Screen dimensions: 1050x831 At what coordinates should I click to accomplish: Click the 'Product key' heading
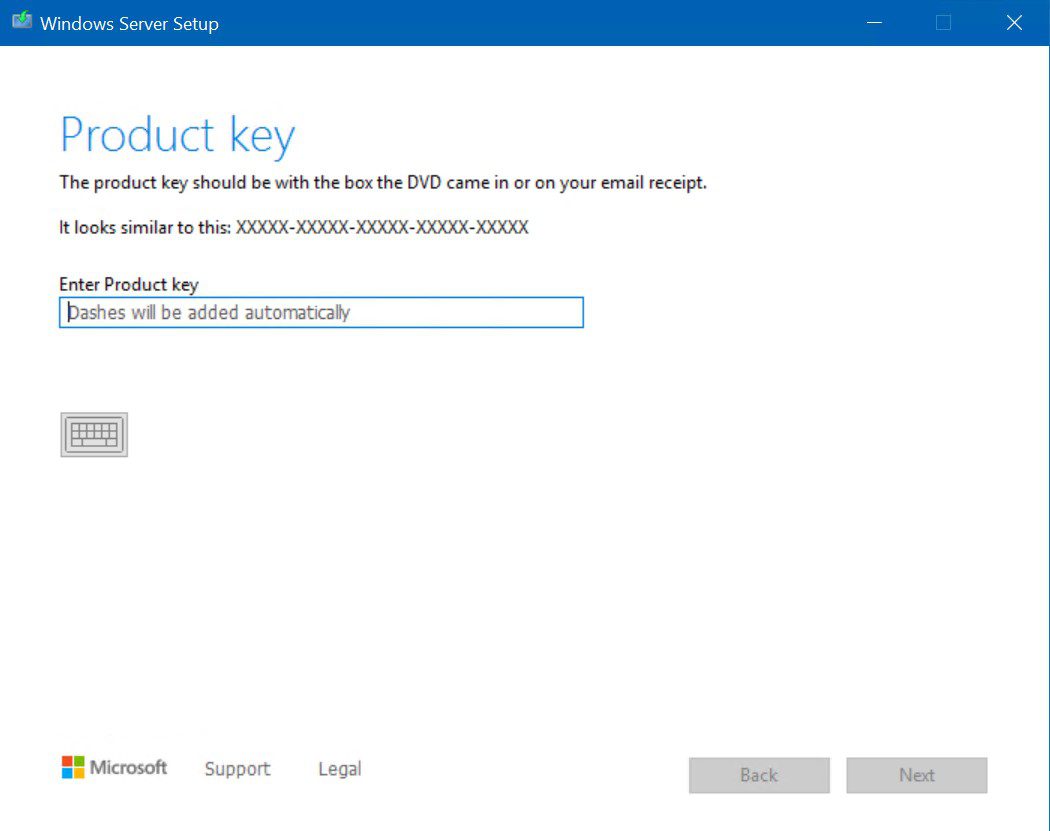(177, 136)
